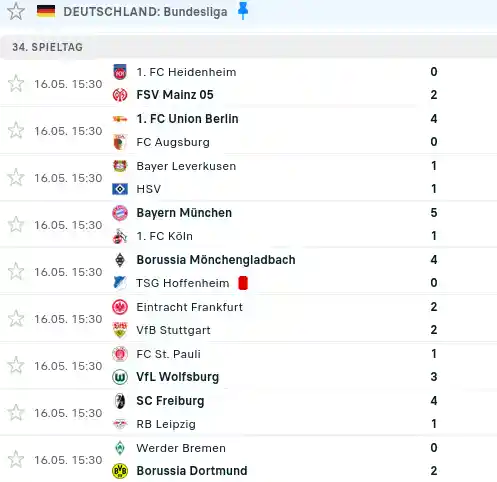
Task: Toggle favorite star for Heidenheim vs Mainz match
Action: (x=16, y=83)
